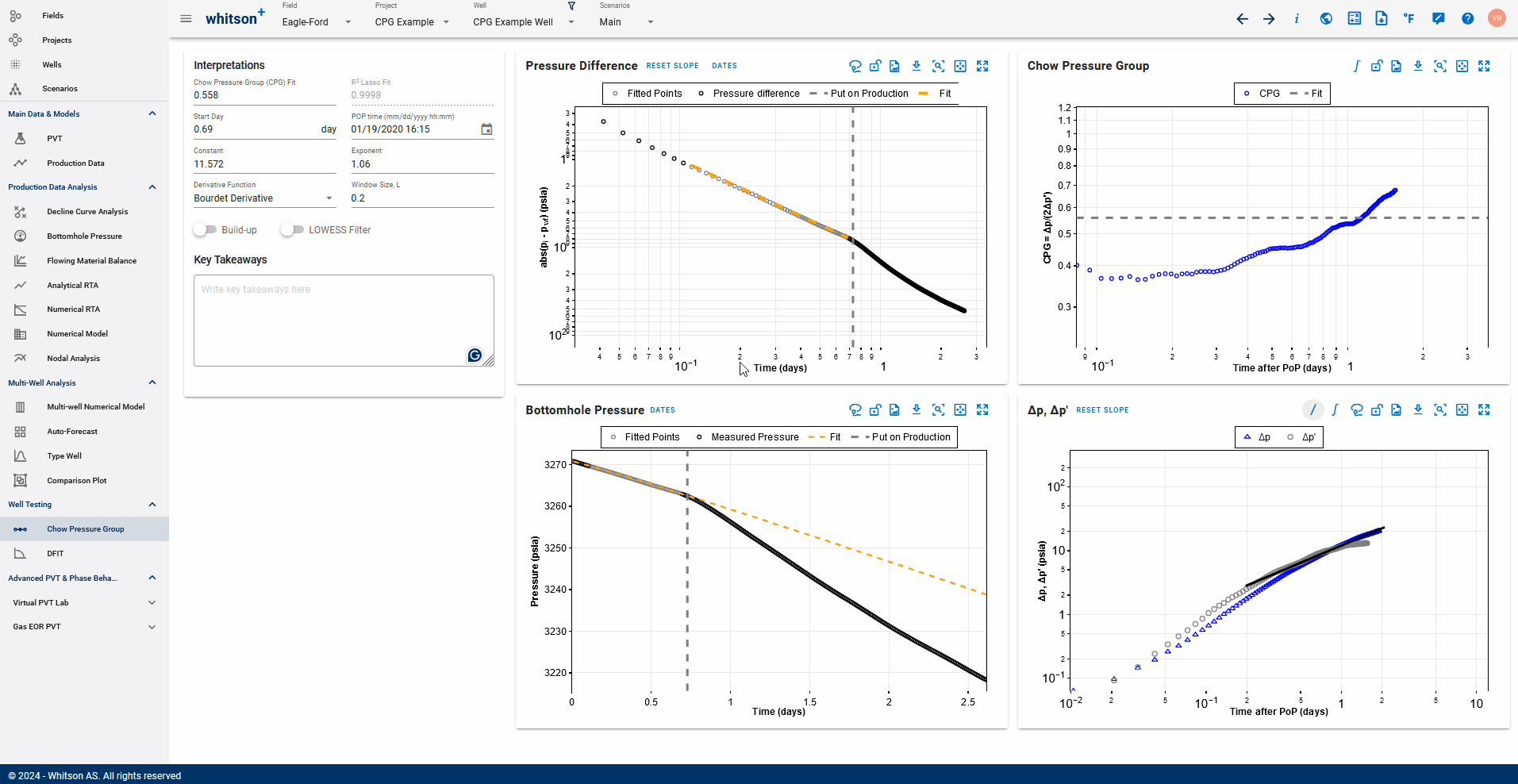This screenshot has width=1518, height=784.
Task: Open the info 'i' icon in header
Action: pos(1297,19)
